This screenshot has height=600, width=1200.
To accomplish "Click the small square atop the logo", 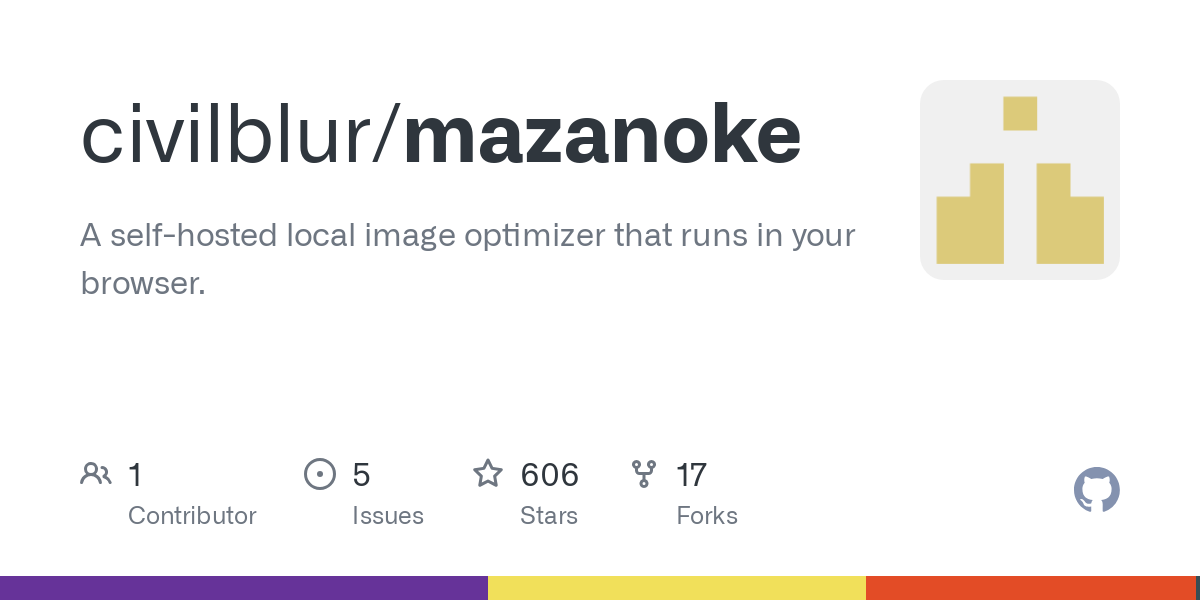I will coord(1020,113).
